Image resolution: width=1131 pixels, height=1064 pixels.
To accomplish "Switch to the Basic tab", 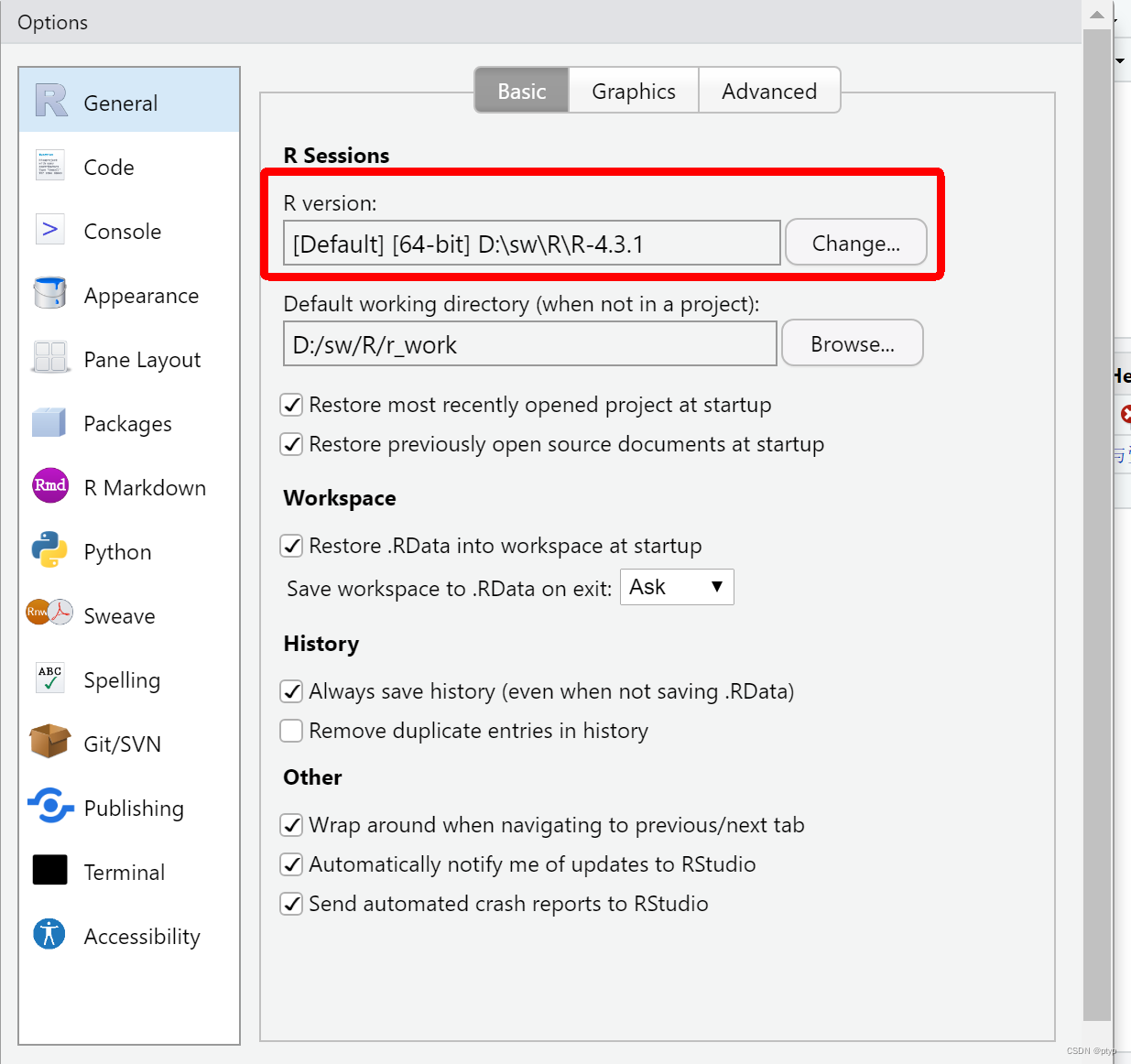I will point(522,91).
